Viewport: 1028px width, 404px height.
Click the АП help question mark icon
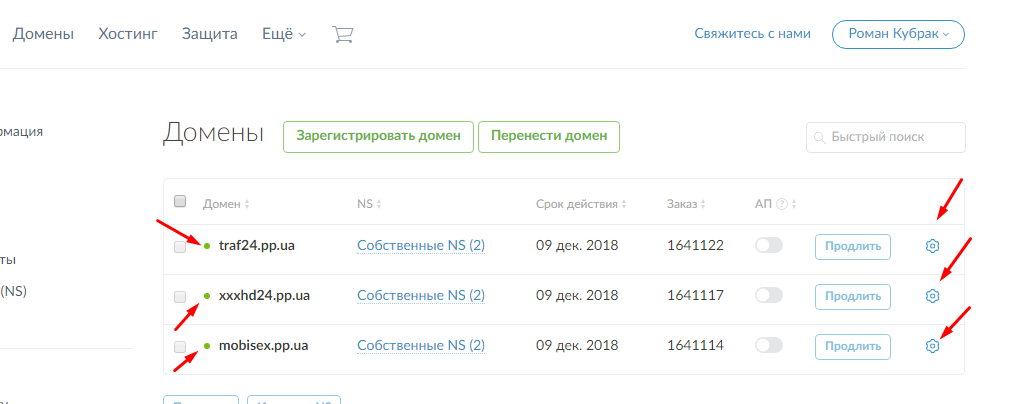click(782, 204)
